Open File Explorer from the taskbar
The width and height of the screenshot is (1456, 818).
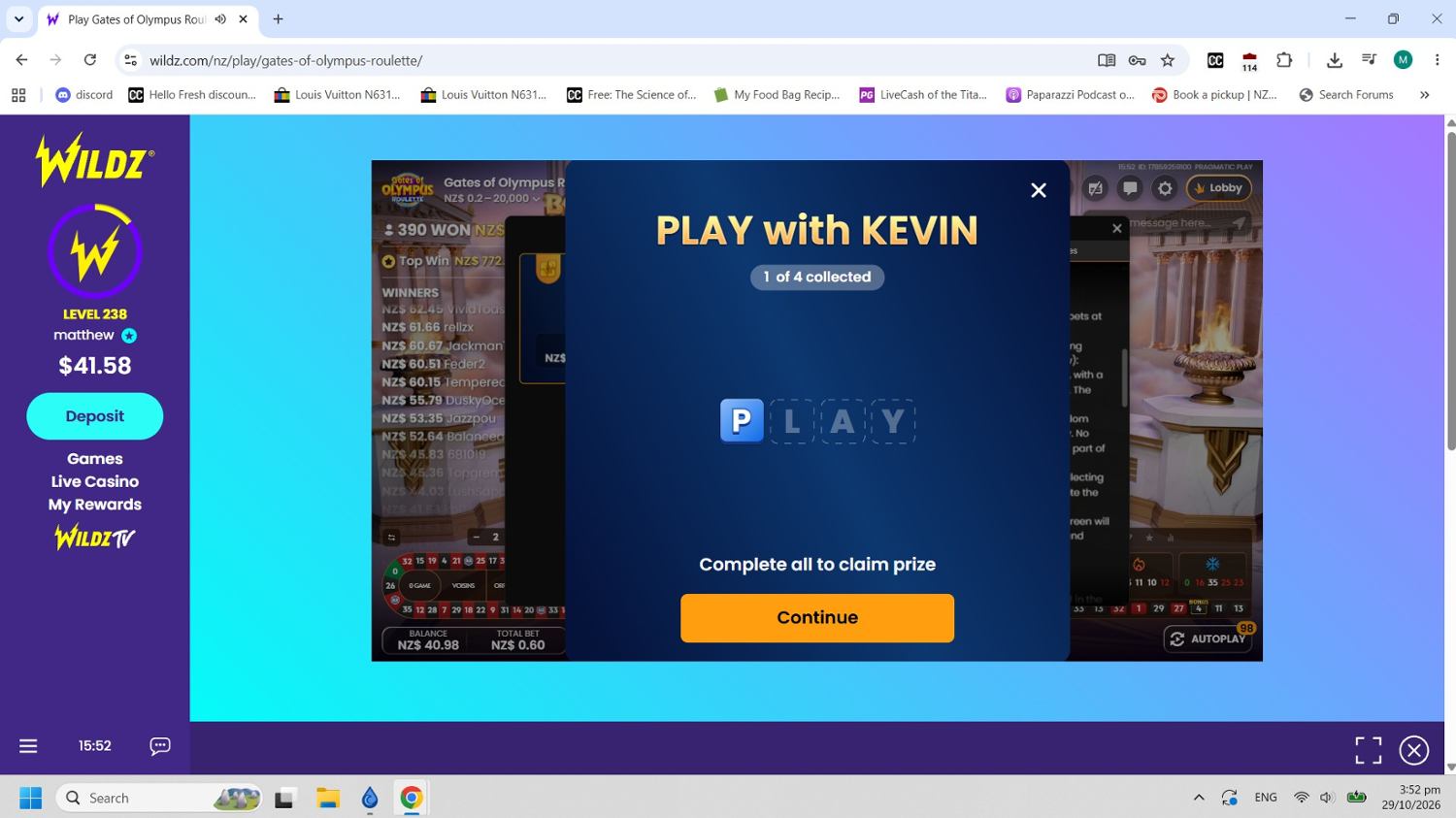(x=328, y=798)
